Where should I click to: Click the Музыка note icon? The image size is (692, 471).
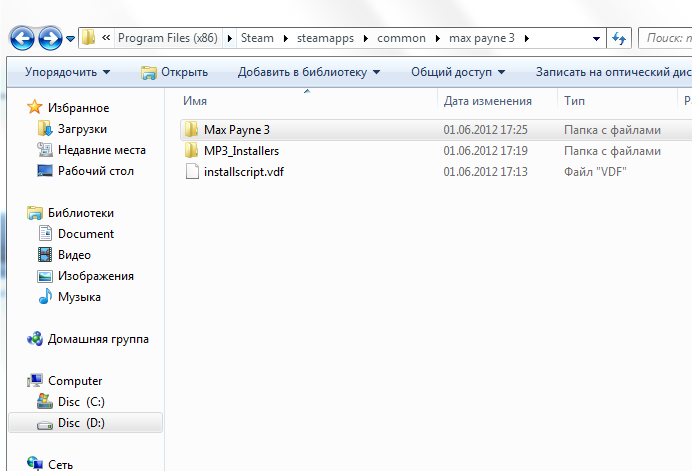pyautogui.click(x=45, y=296)
